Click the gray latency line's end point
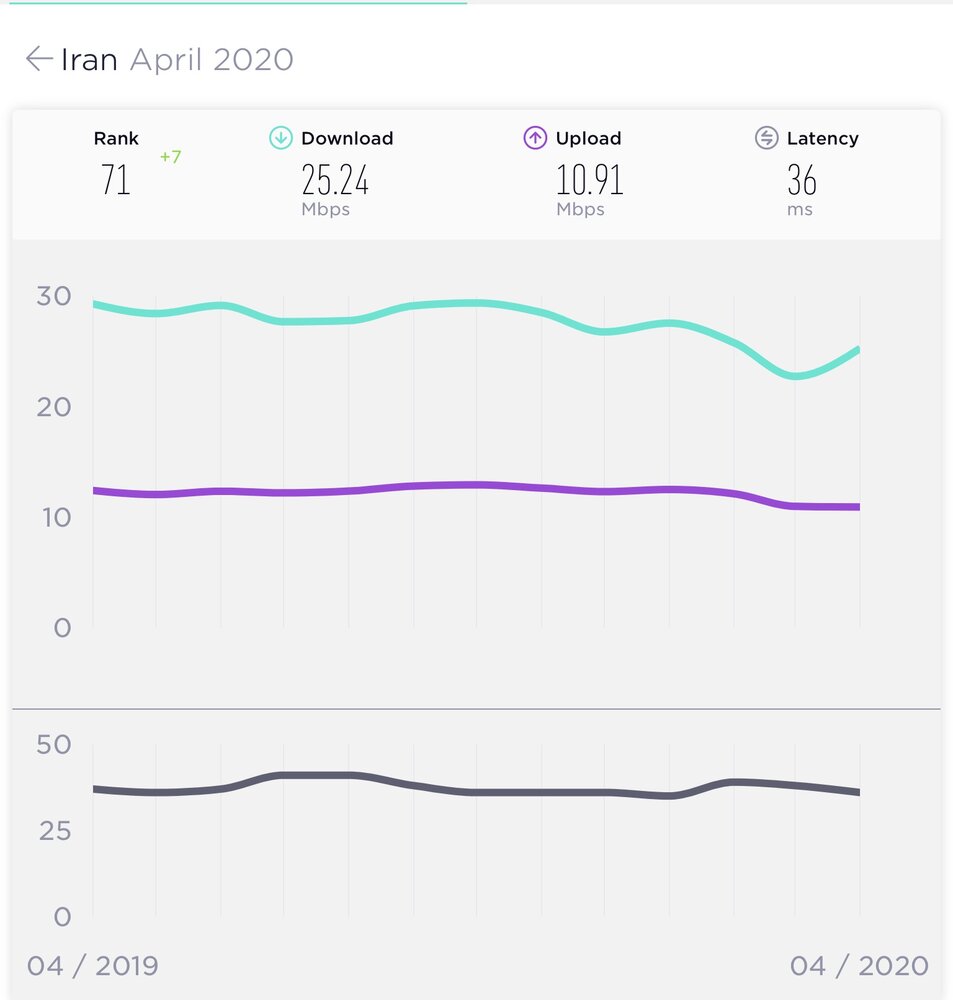 [859, 792]
